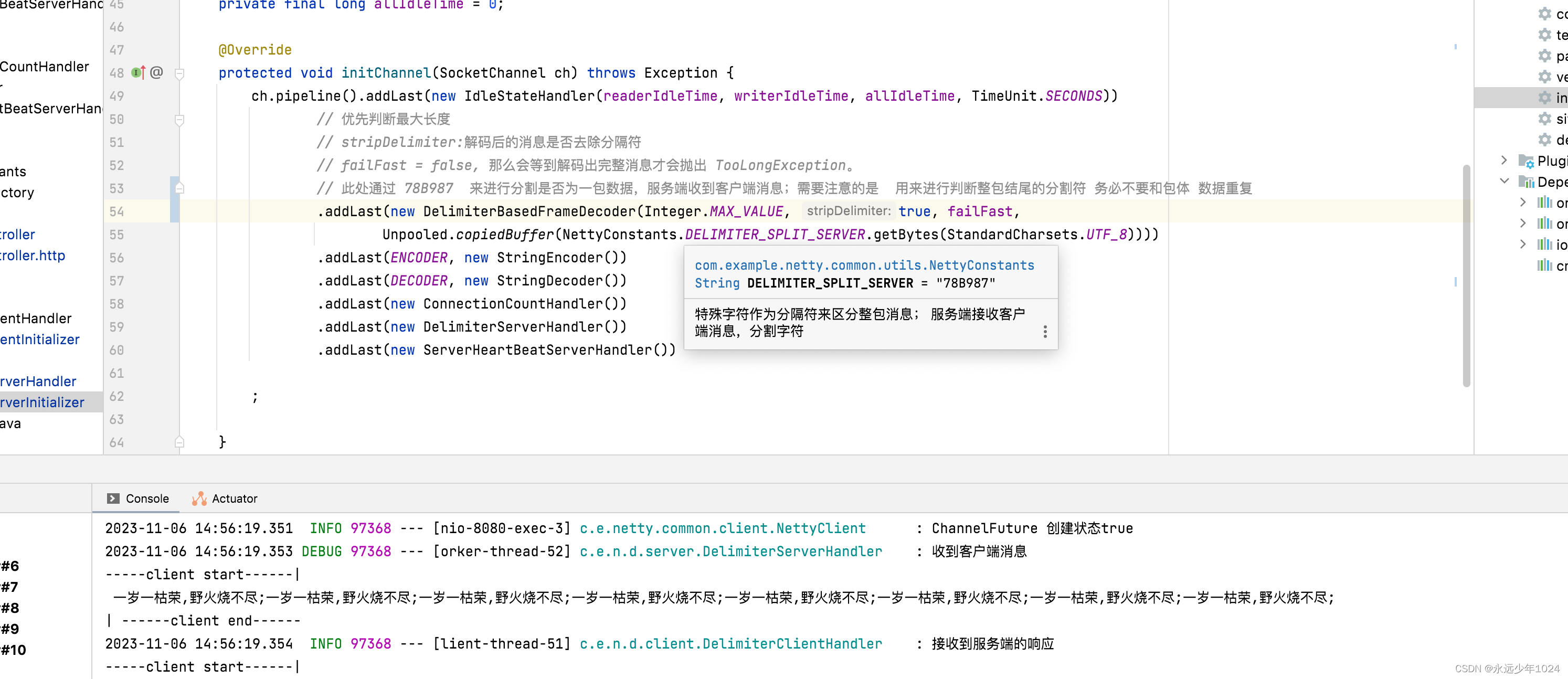Click the fold end marker on line 64
1568x679 pixels.
coord(179,442)
